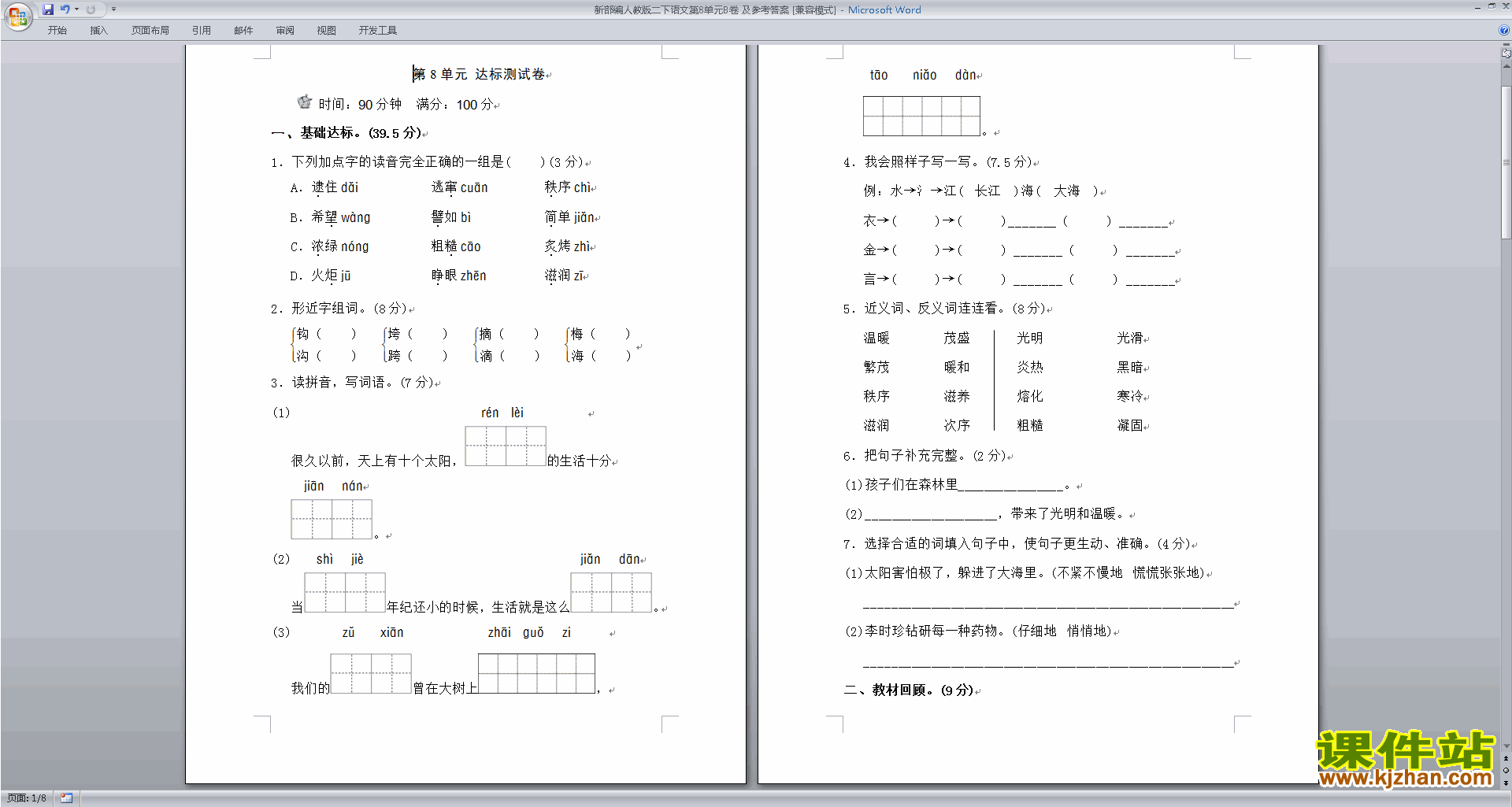The width and height of the screenshot is (1512, 807).
Task: Switch to the 引用 tab
Action: coord(202,31)
